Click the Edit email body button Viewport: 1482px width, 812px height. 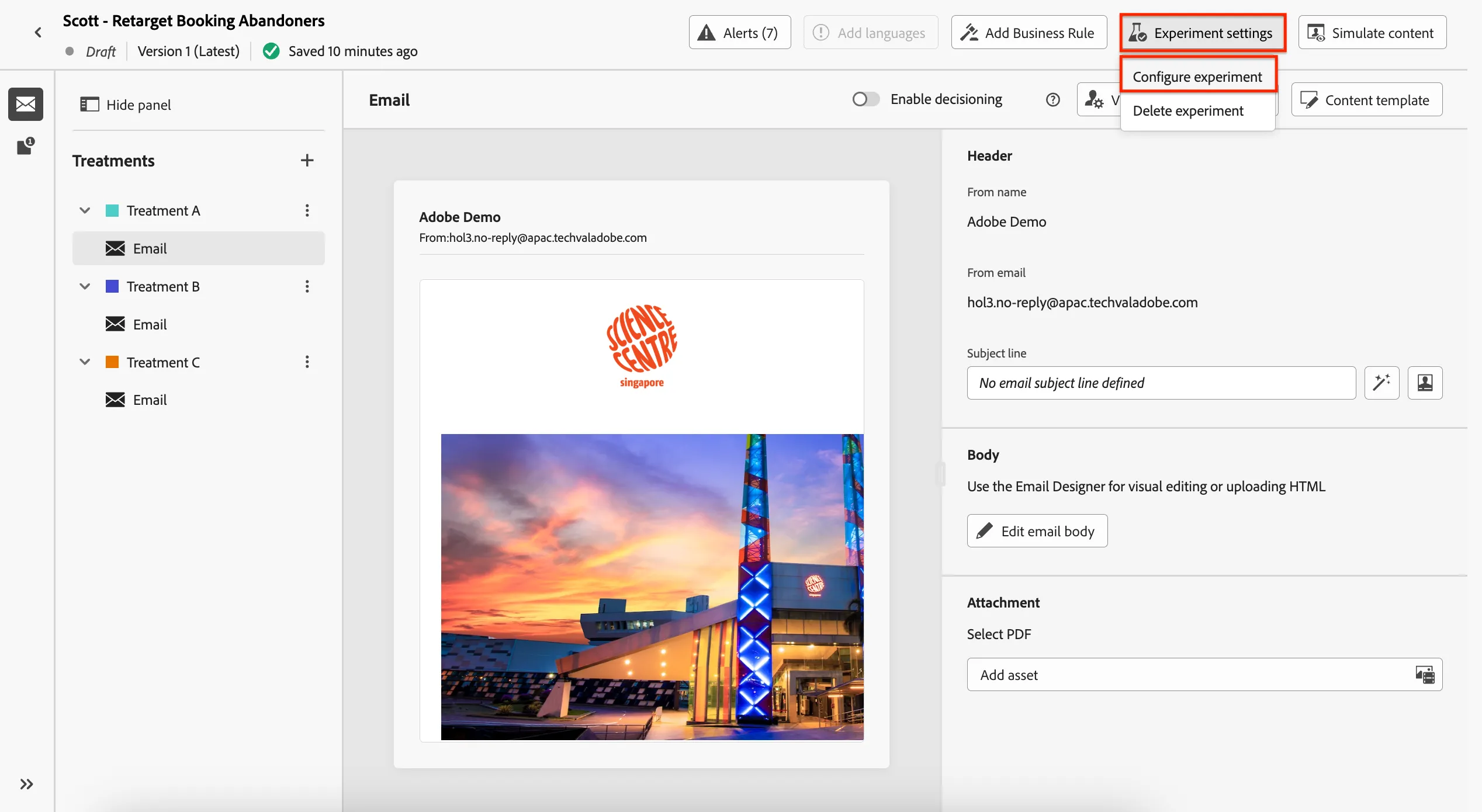tap(1037, 531)
